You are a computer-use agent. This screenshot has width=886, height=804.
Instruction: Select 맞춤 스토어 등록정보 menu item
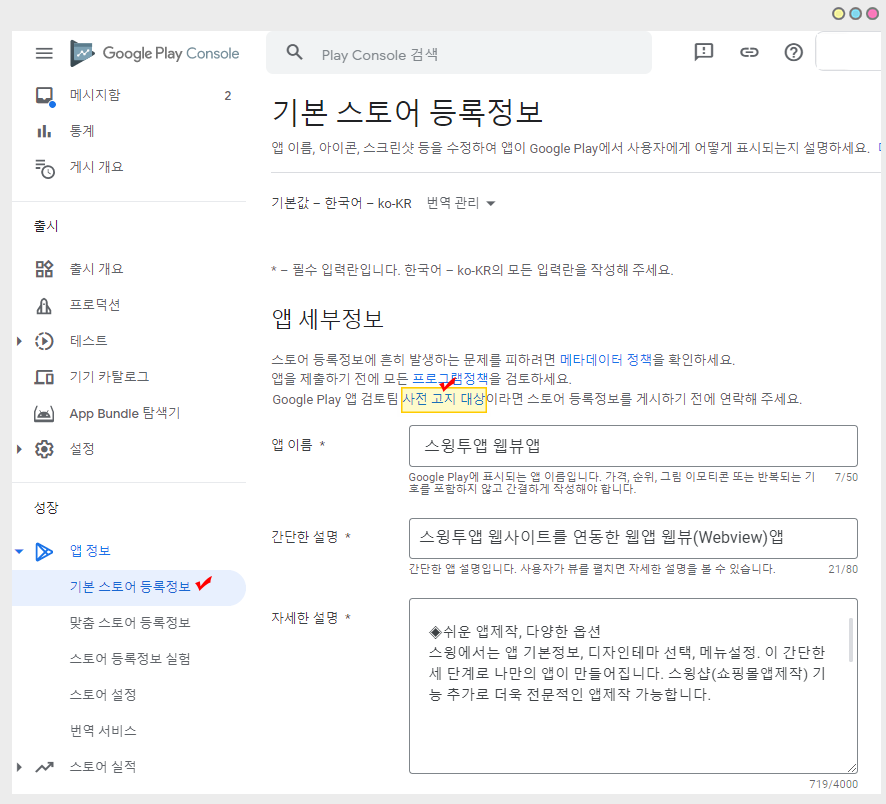coord(130,623)
